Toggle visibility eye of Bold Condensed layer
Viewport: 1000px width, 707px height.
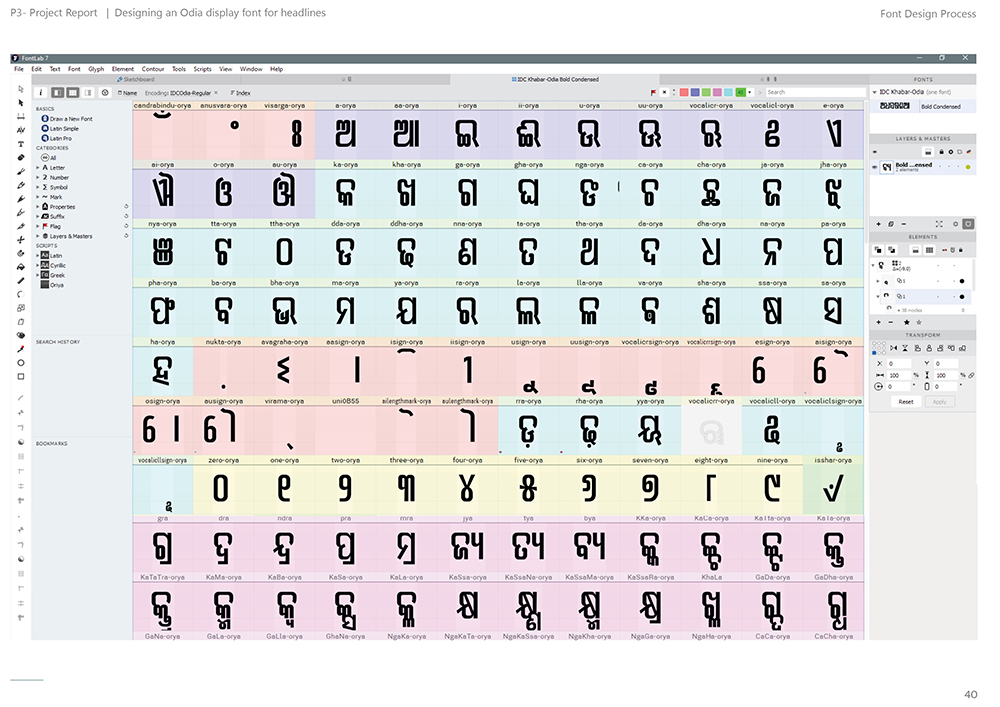coord(875,167)
